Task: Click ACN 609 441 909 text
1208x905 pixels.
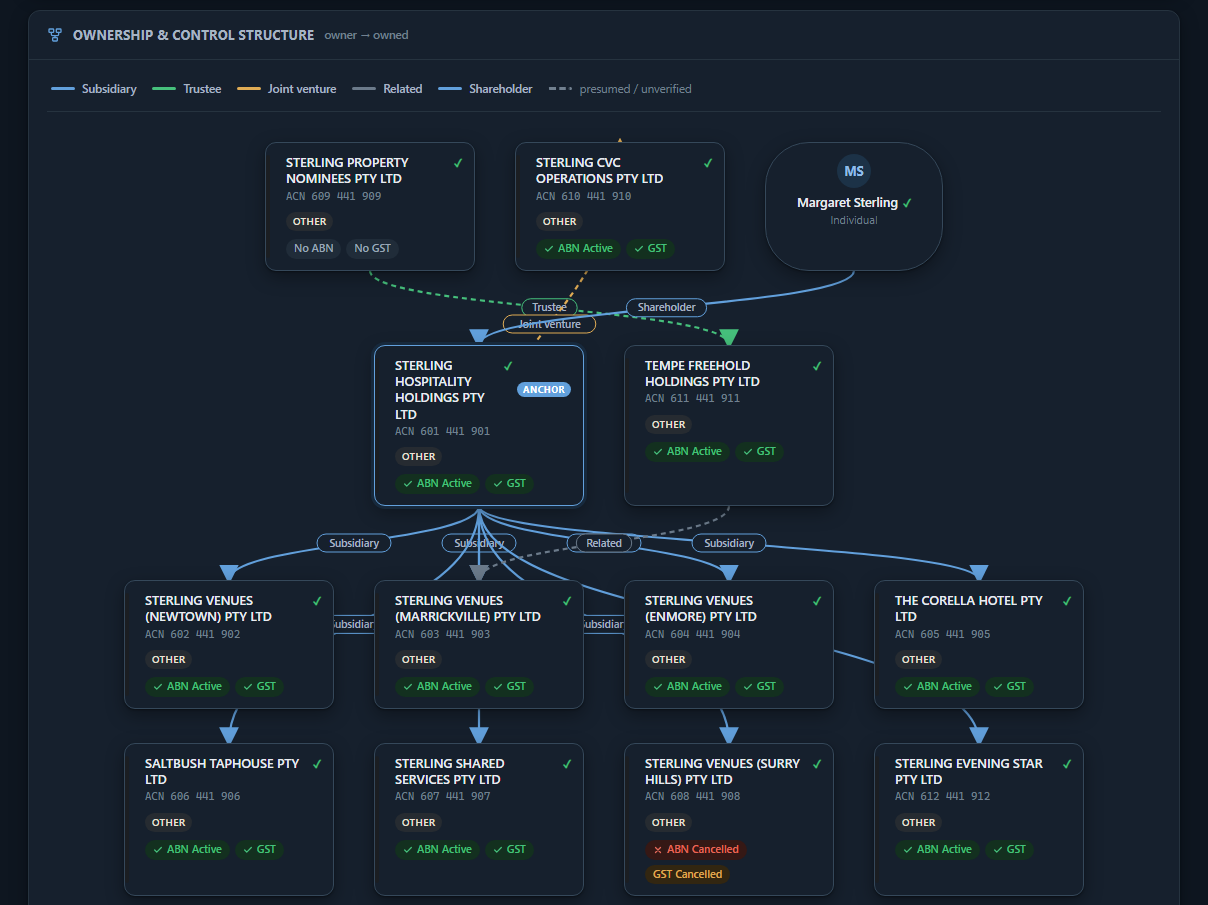Action: [334, 196]
